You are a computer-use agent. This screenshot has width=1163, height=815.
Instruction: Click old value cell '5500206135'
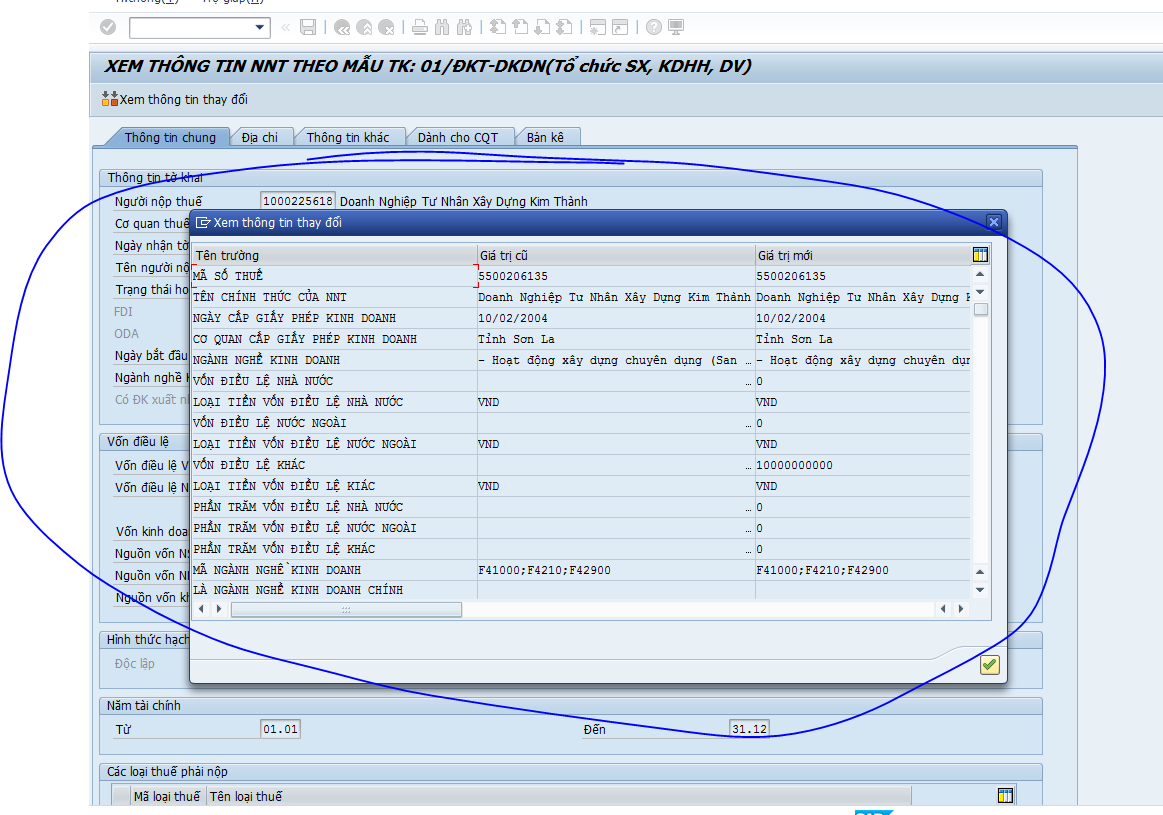click(616, 276)
